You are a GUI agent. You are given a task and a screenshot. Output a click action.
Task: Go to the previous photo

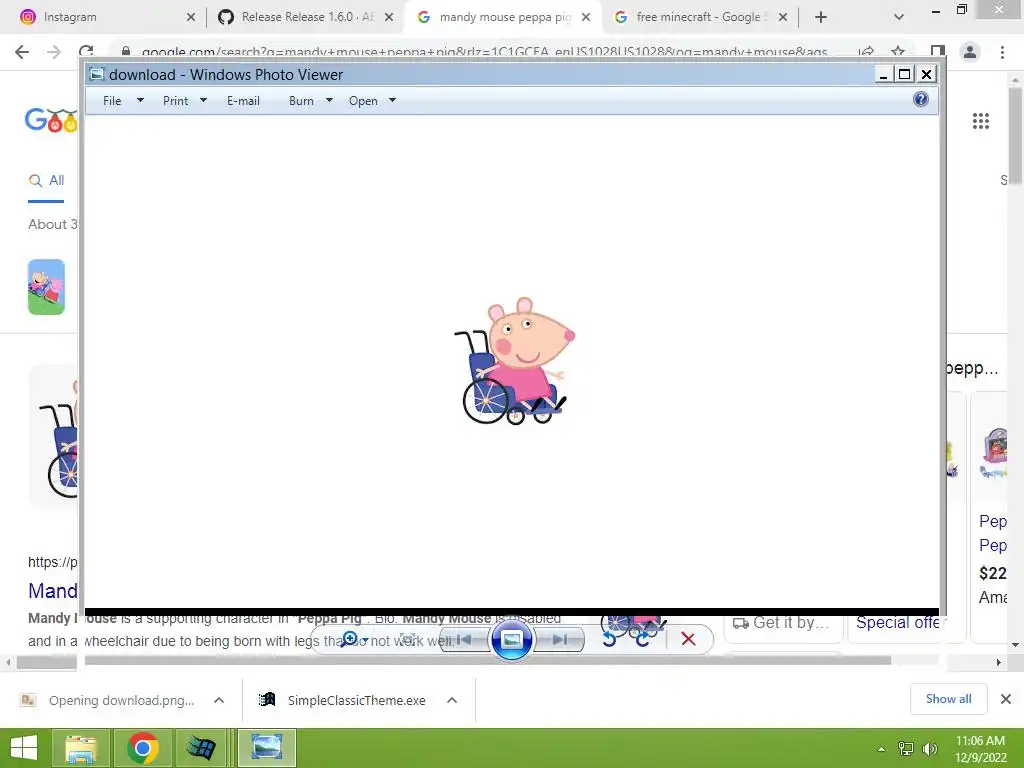tap(464, 639)
